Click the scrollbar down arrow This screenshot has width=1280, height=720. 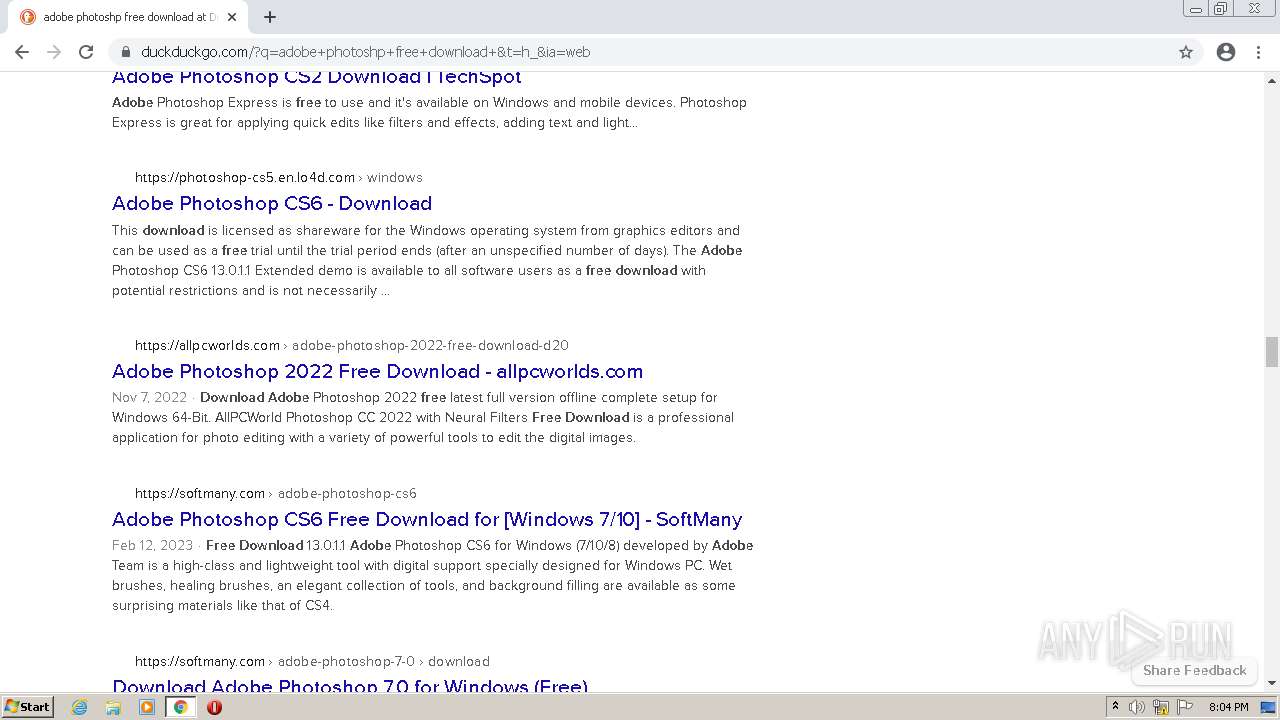point(1271,683)
